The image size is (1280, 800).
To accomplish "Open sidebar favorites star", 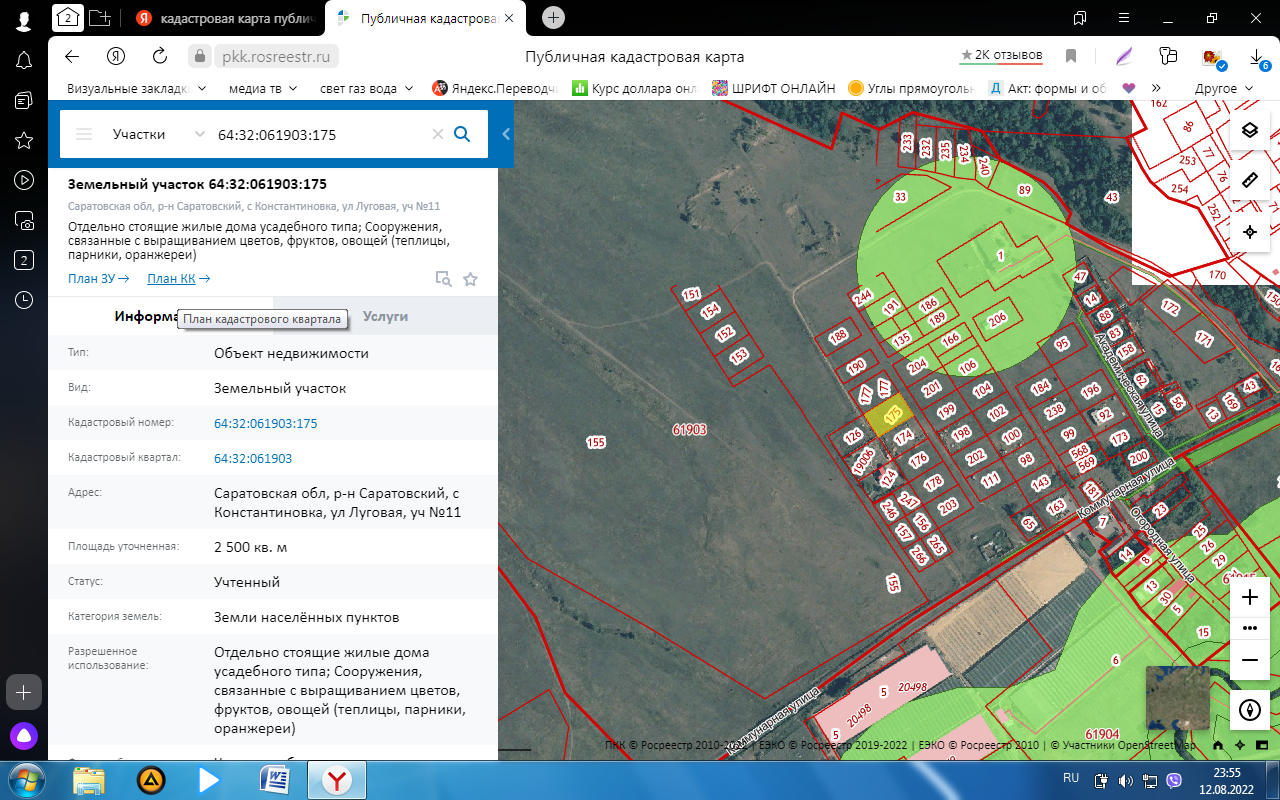I will click(24, 140).
